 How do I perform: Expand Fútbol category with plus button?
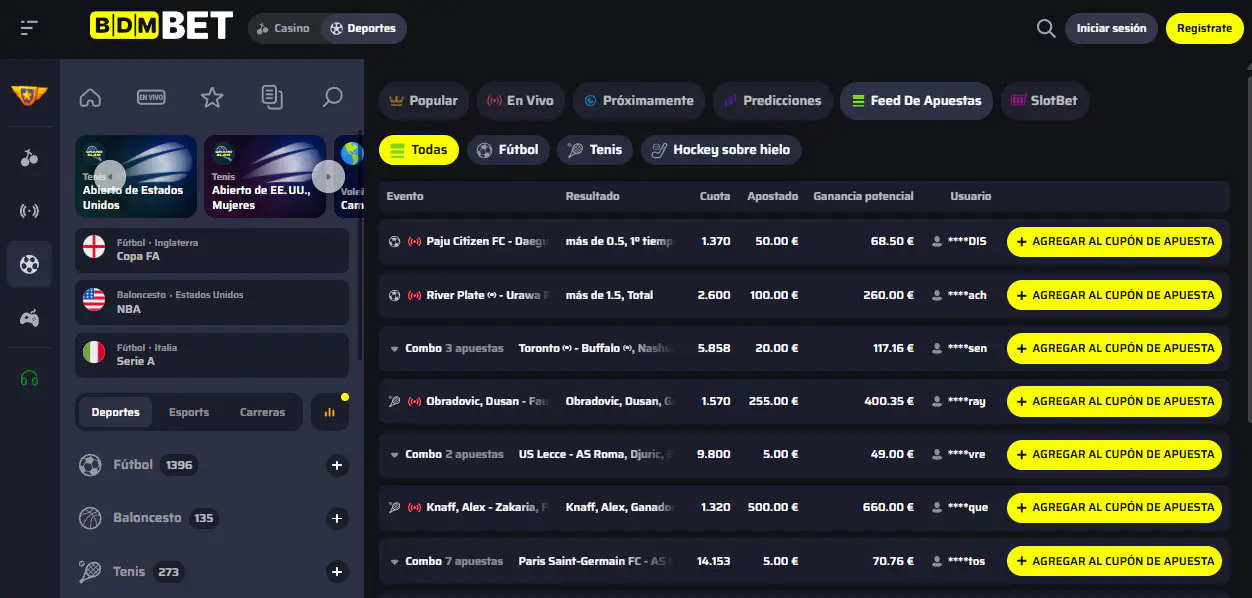pyautogui.click(x=337, y=465)
